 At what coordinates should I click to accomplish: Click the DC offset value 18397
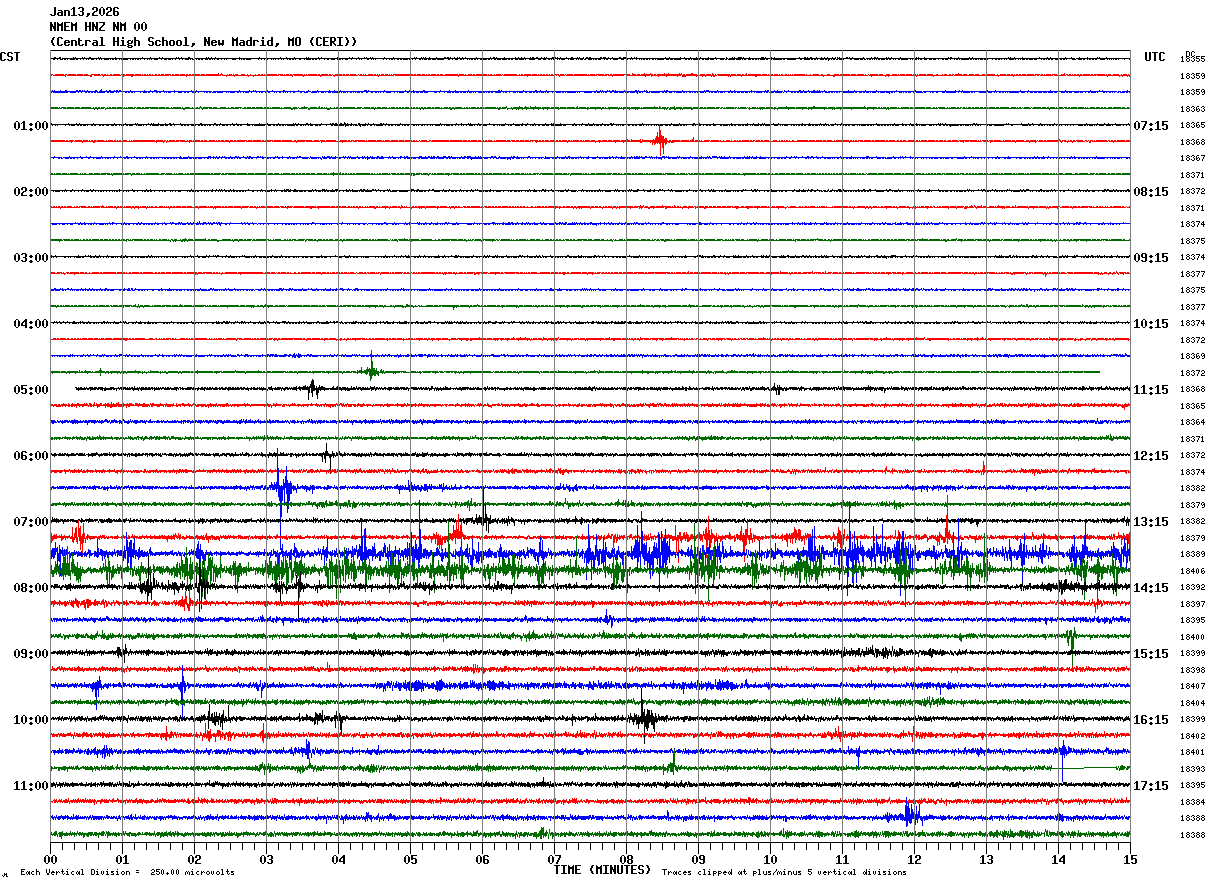point(1192,604)
